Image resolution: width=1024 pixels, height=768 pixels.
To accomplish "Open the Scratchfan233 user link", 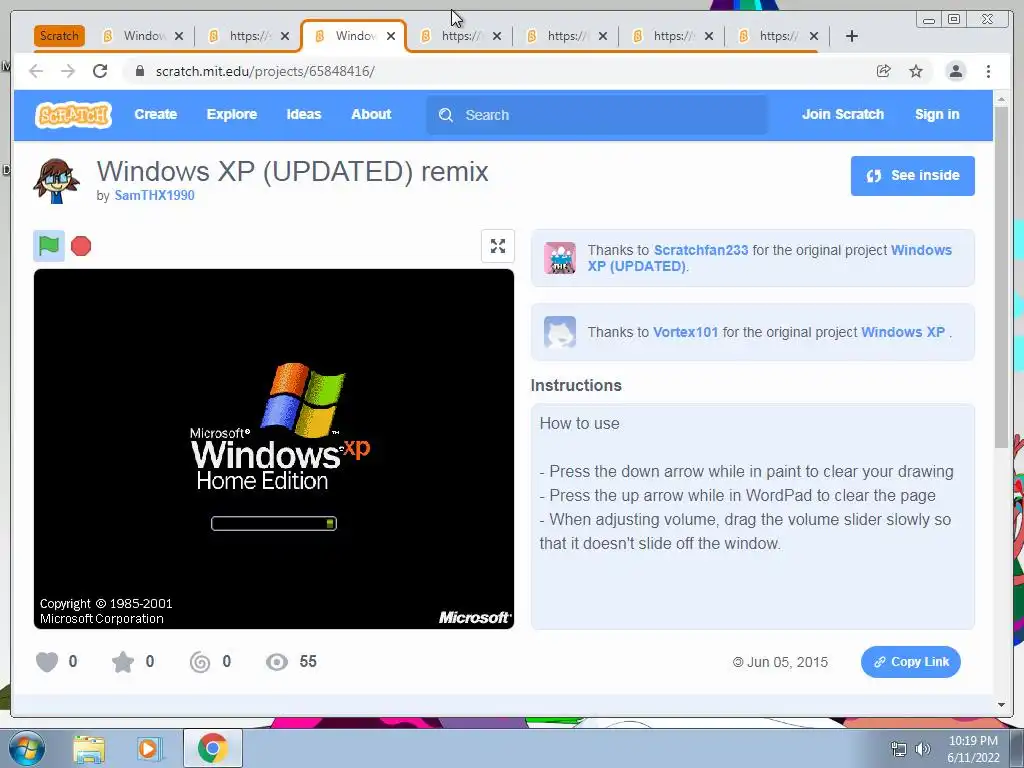I will 701,250.
